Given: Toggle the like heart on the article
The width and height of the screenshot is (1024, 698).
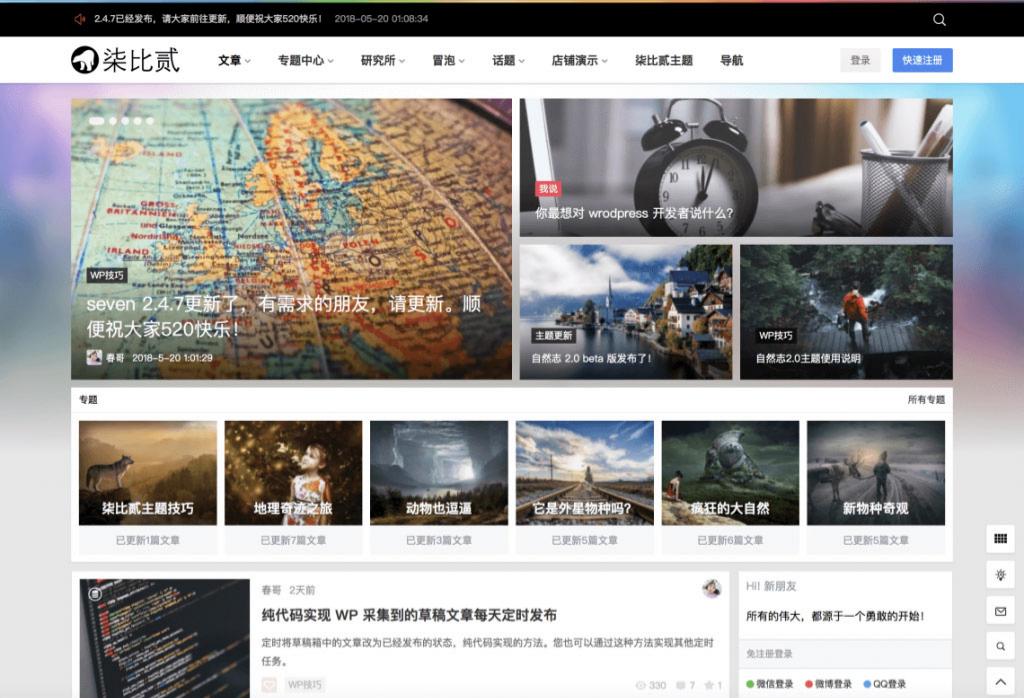Looking at the screenshot, I should click(x=710, y=684).
